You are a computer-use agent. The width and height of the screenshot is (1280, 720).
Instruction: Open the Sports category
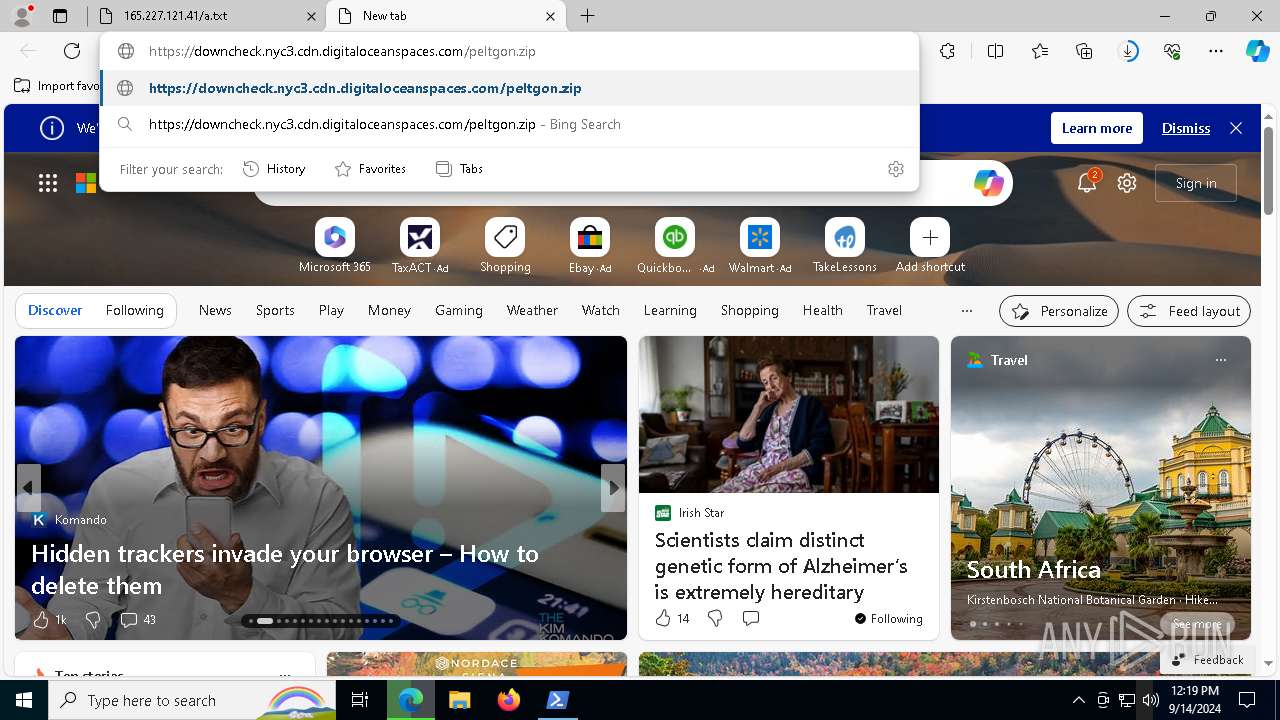[275, 311]
